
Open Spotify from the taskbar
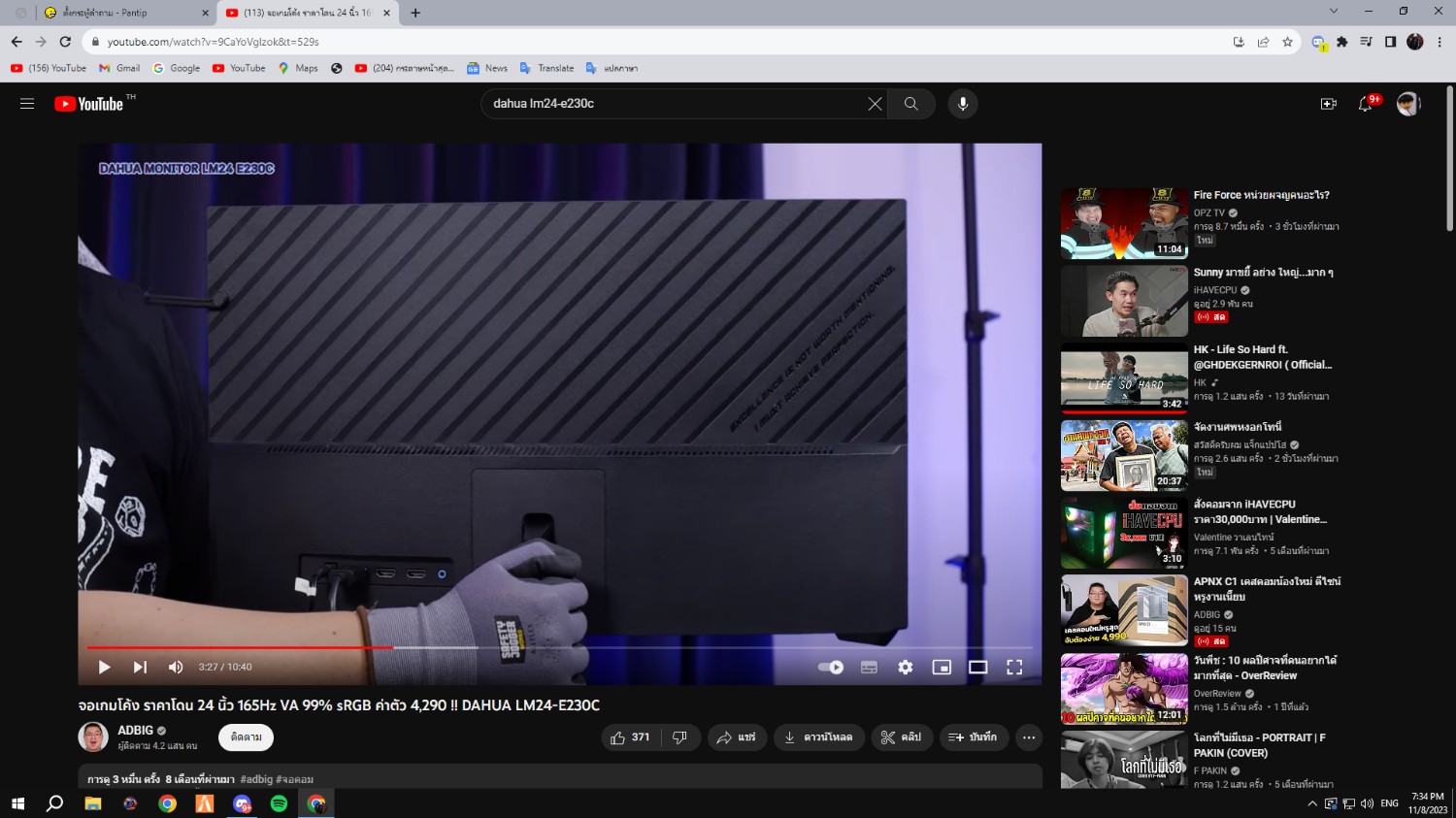[x=279, y=803]
